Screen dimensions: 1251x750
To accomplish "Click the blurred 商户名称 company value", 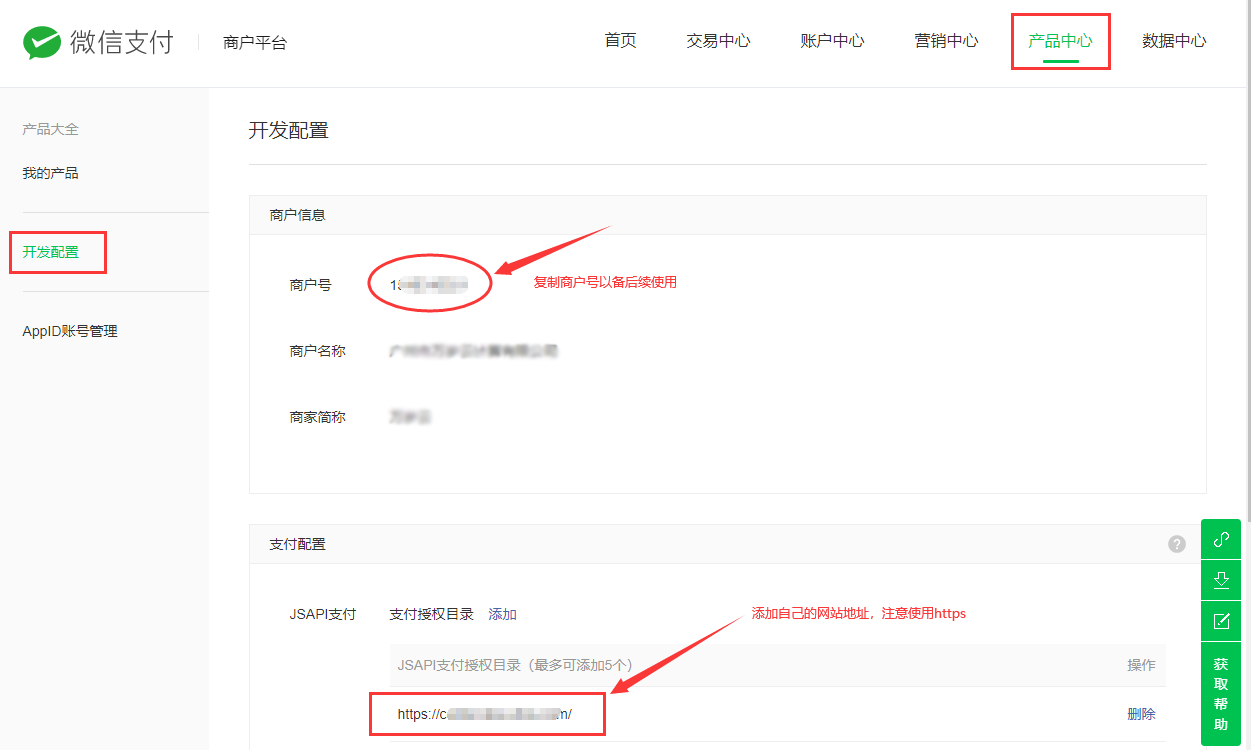I will 473,351.
